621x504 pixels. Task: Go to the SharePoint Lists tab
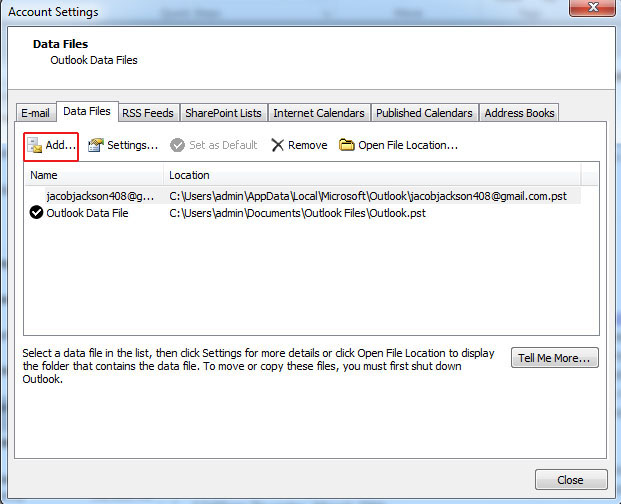pyautogui.click(x=223, y=113)
